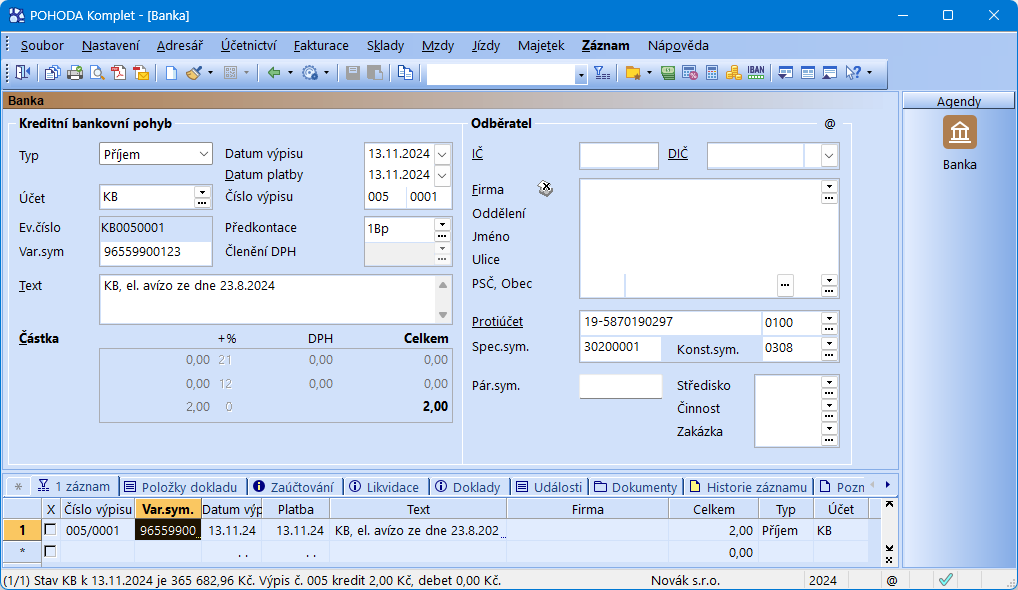This screenshot has height=590, width=1018.
Task: Click the icon next to the Firma label
Action: [545, 189]
